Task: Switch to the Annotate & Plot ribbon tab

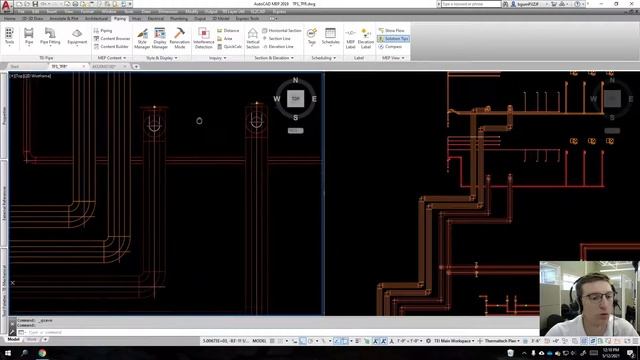Action: [64, 19]
